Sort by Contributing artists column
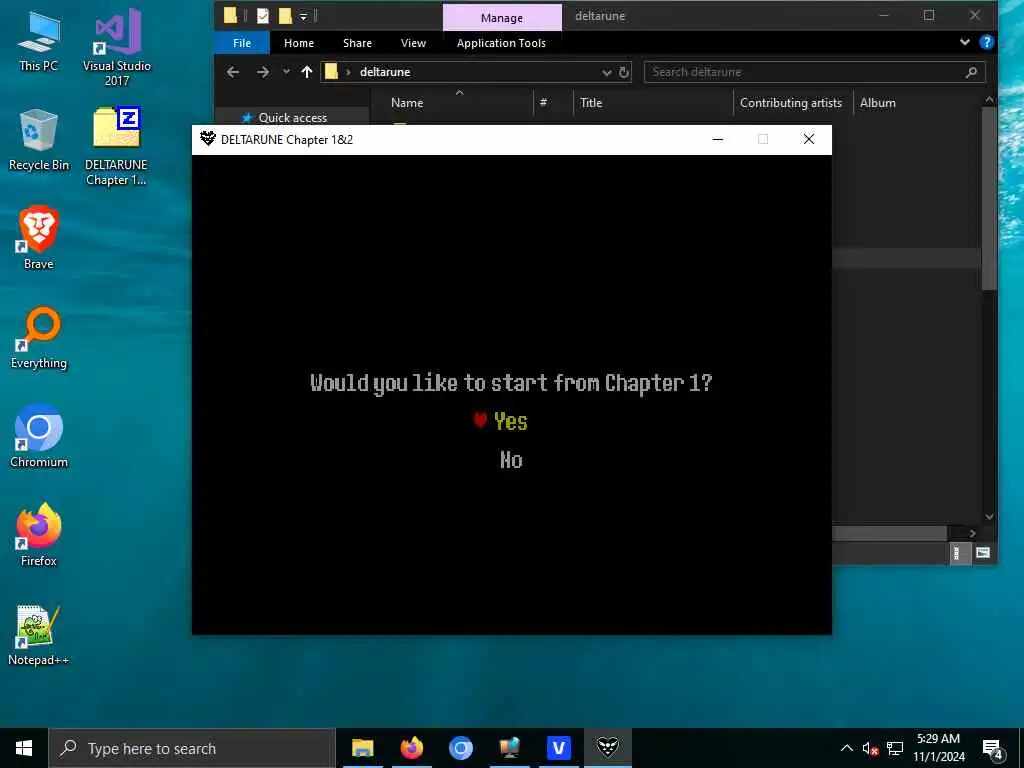The height and width of the screenshot is (768, 1024). point(790,103)
